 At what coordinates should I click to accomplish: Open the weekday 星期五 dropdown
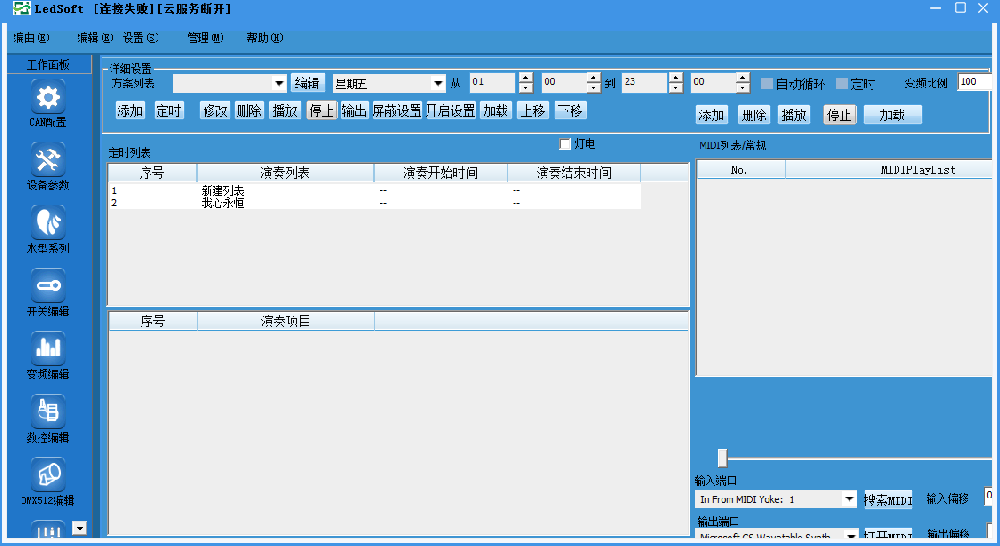click(x=437, y=84)
